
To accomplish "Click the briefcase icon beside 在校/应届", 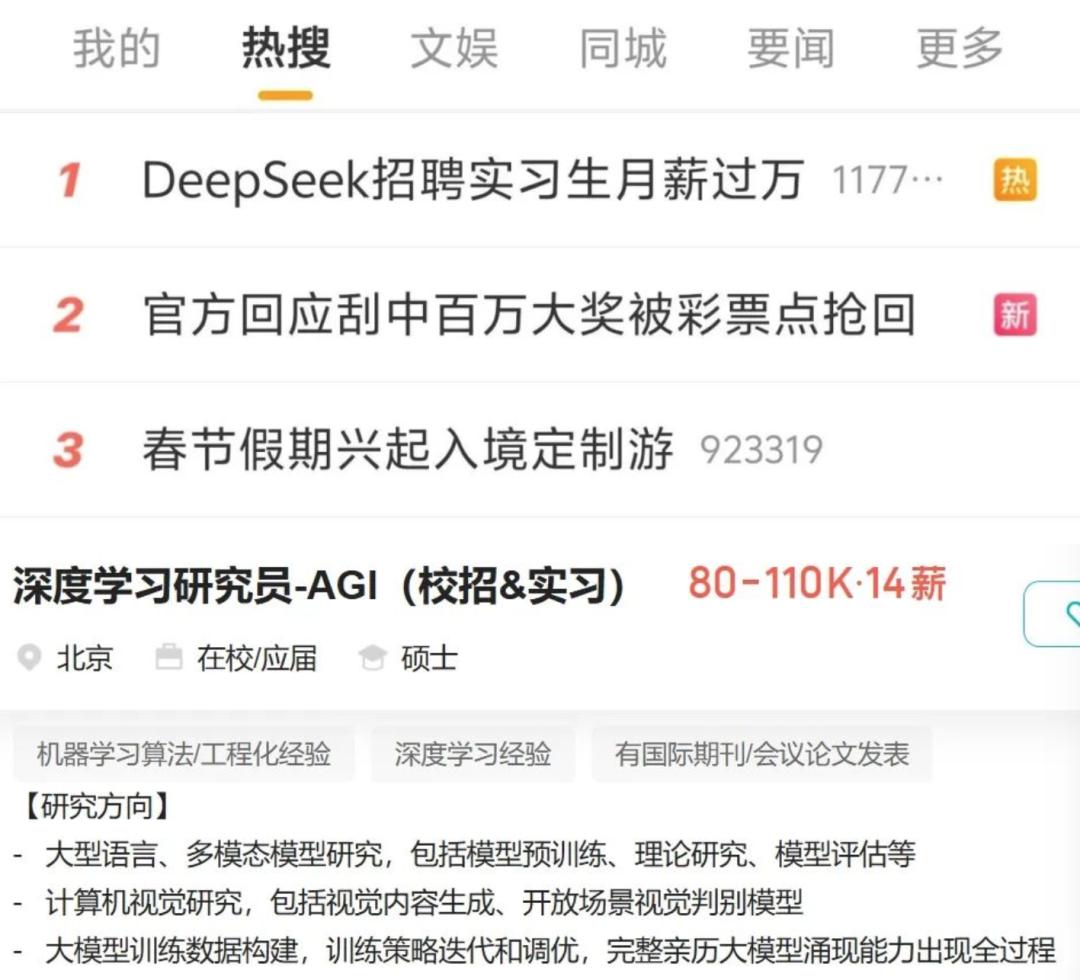I will pos(169,657).
